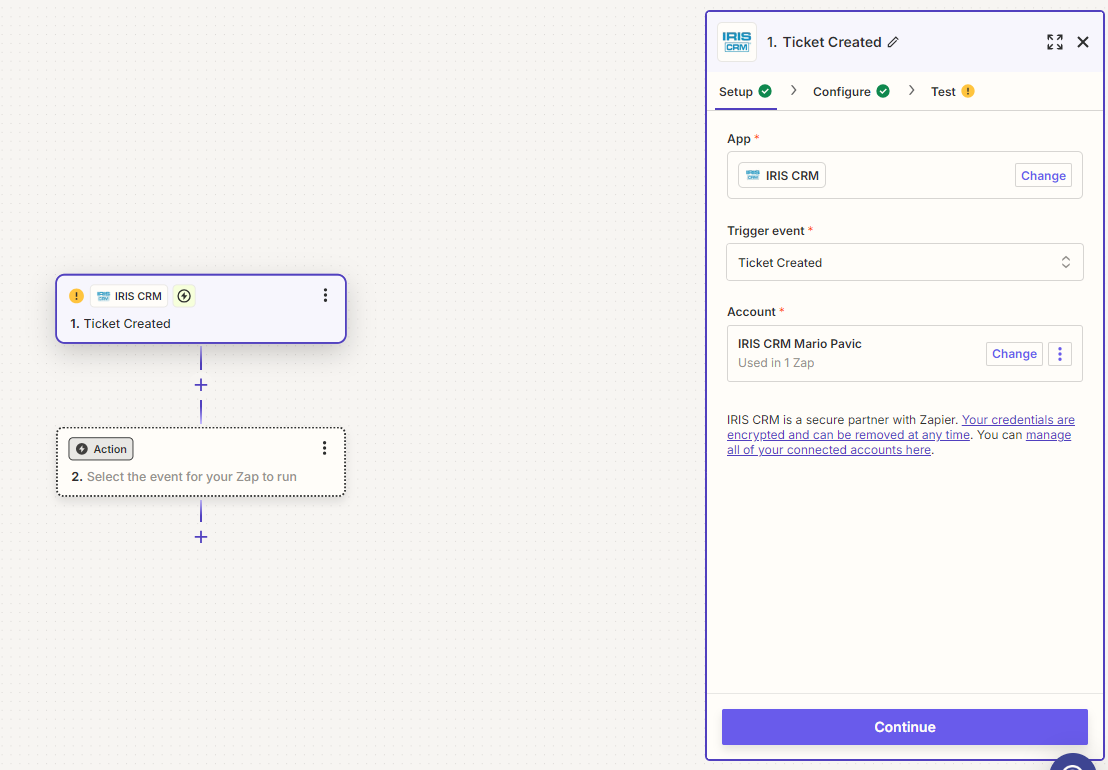Click the IRIS CRM logo in panel header

(x=736, y=42)
